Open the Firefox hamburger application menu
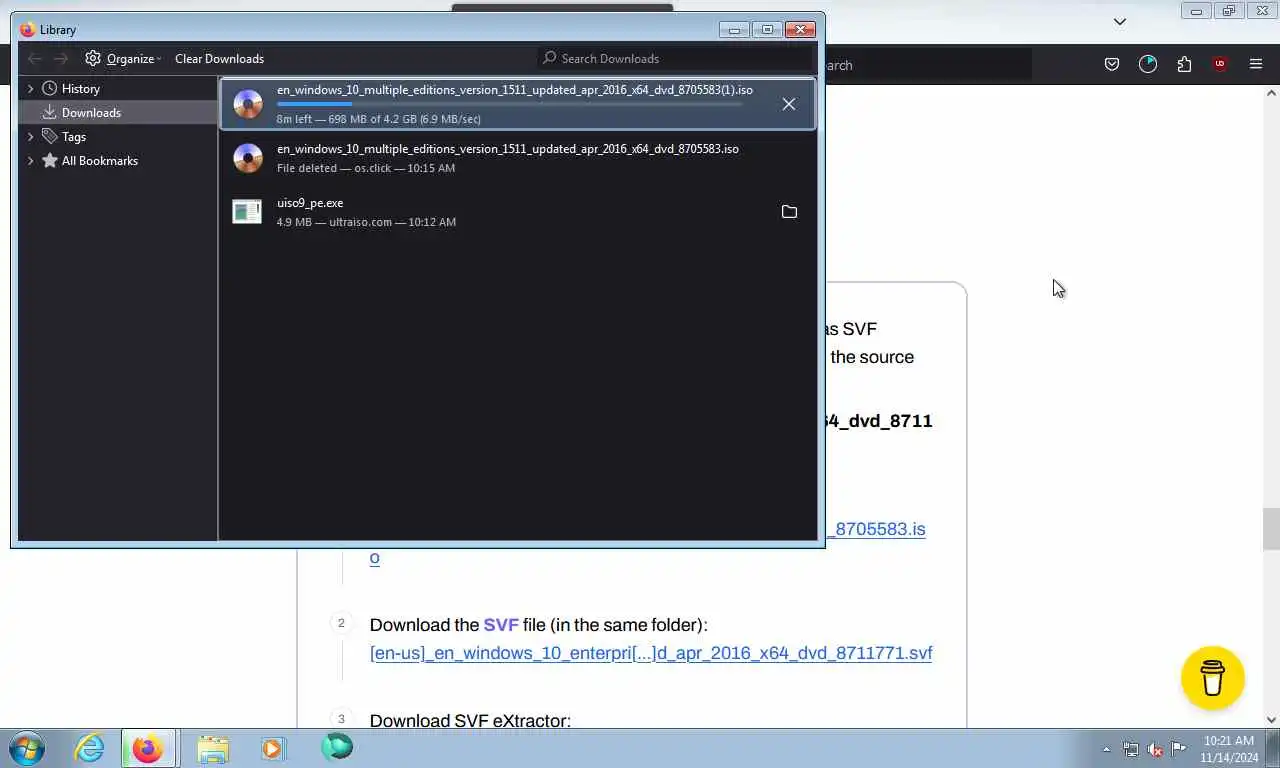Viewport: 1280px width, 768px height. 1256,64
